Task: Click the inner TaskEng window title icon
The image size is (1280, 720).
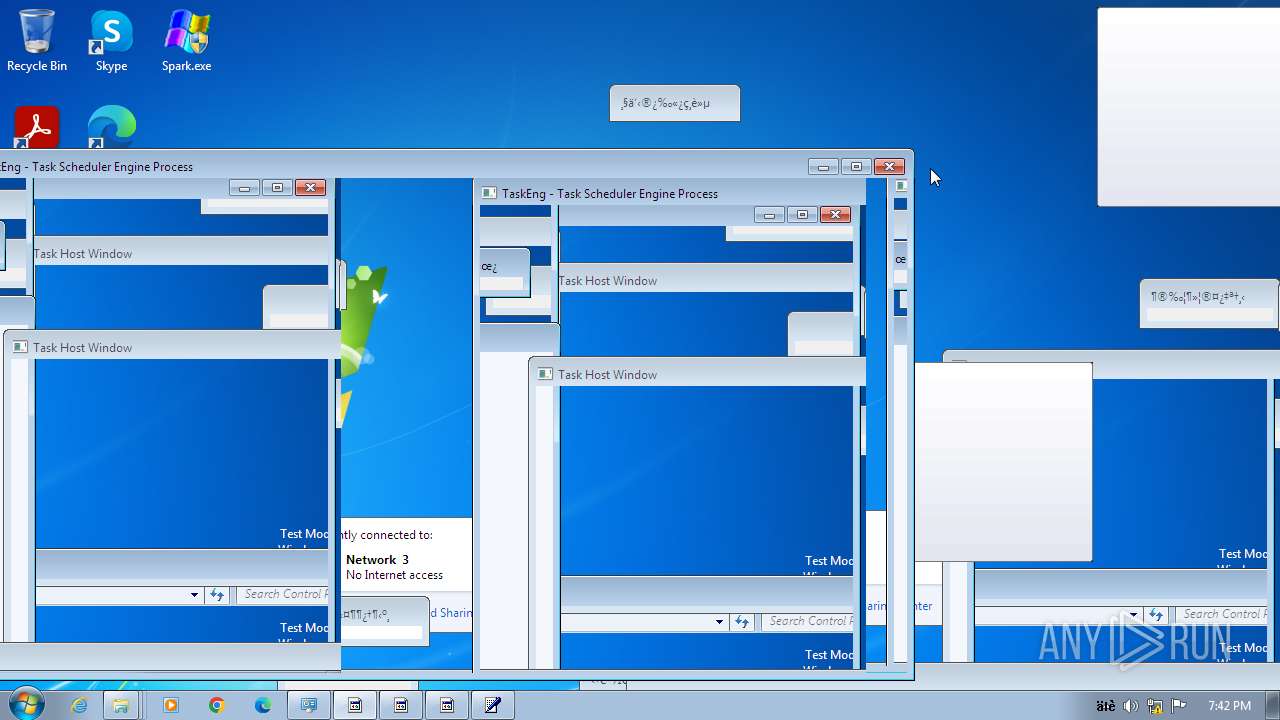Action: point(489,193)
